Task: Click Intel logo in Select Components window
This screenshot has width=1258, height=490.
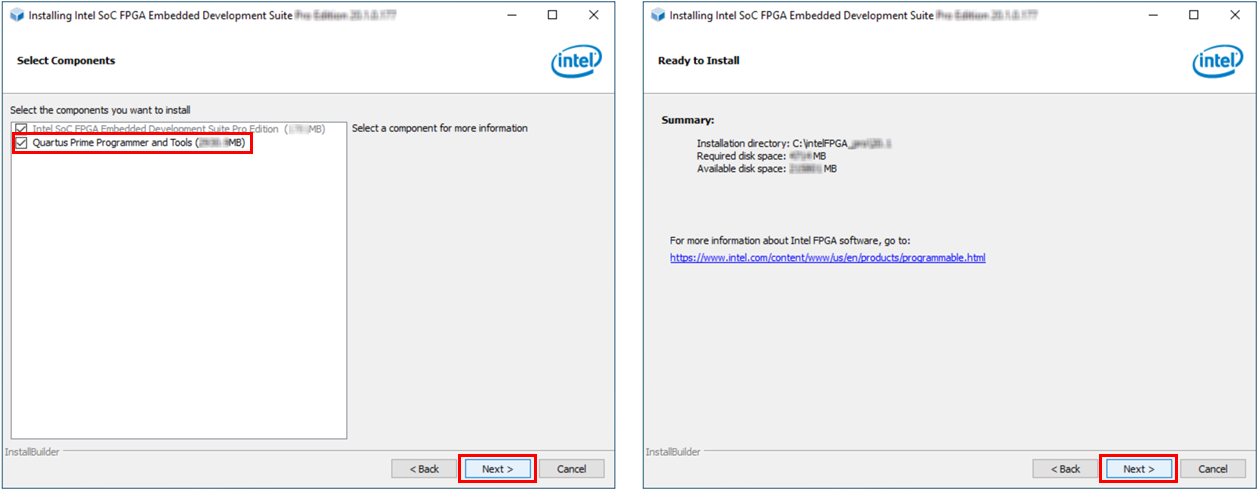Action: point(576,61)
